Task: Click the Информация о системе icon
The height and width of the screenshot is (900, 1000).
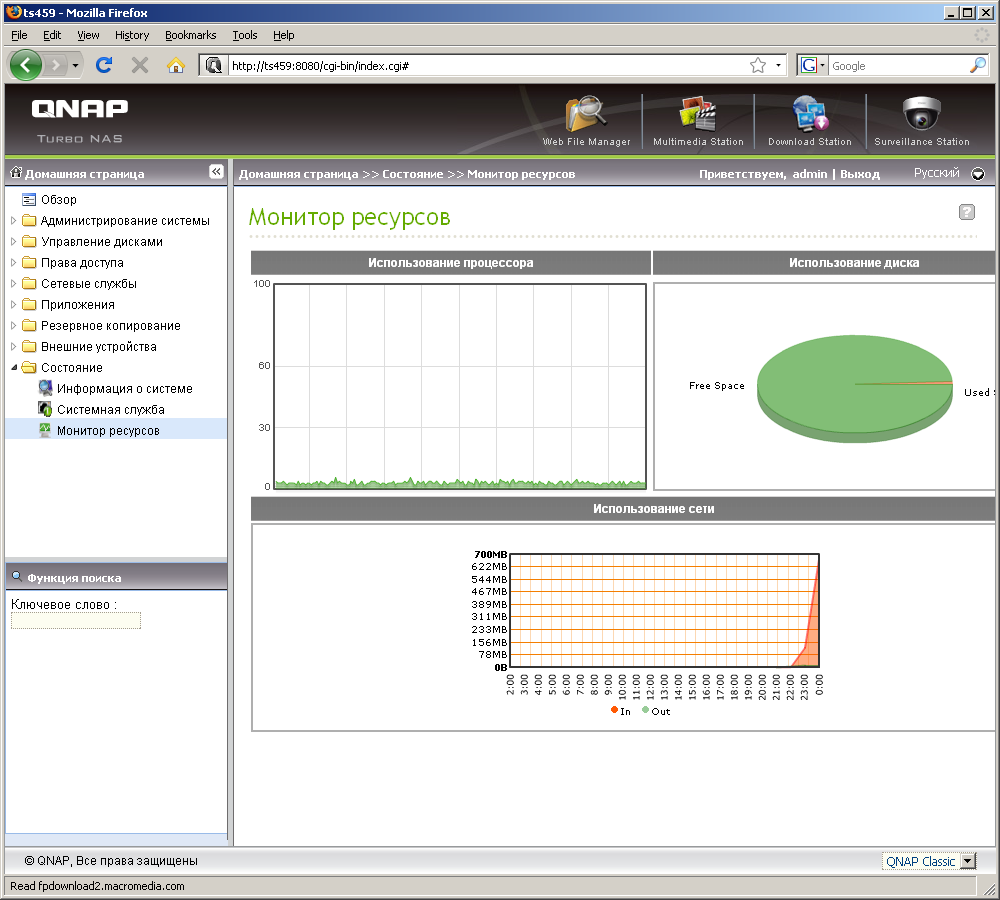Action: [45, 388]
